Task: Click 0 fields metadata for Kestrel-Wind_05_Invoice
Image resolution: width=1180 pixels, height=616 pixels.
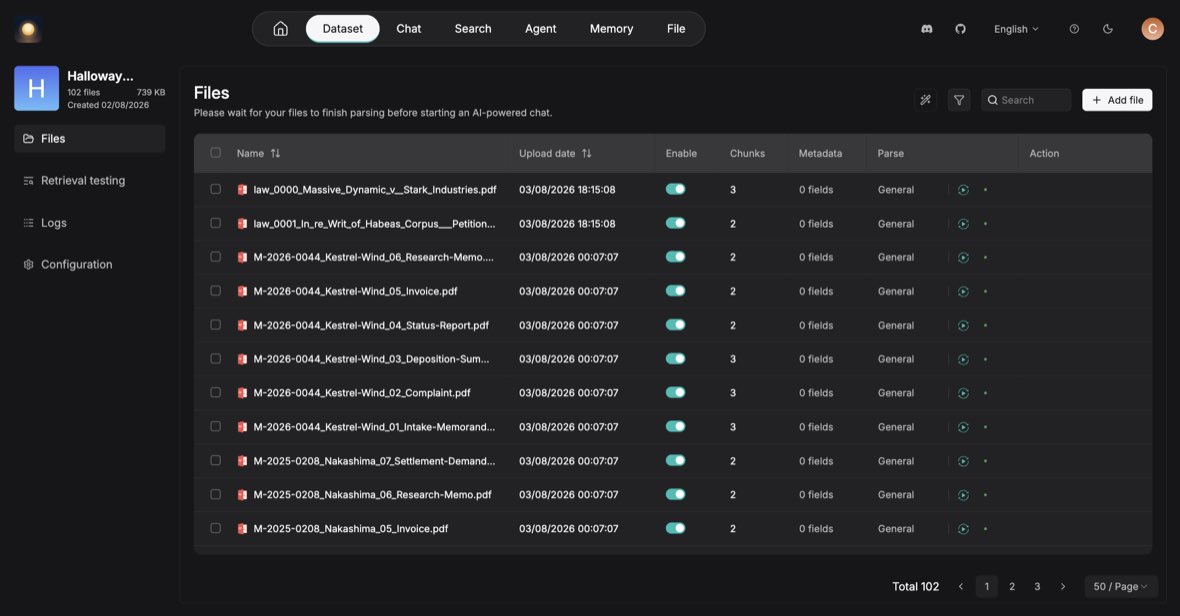Action: [816, 292]
